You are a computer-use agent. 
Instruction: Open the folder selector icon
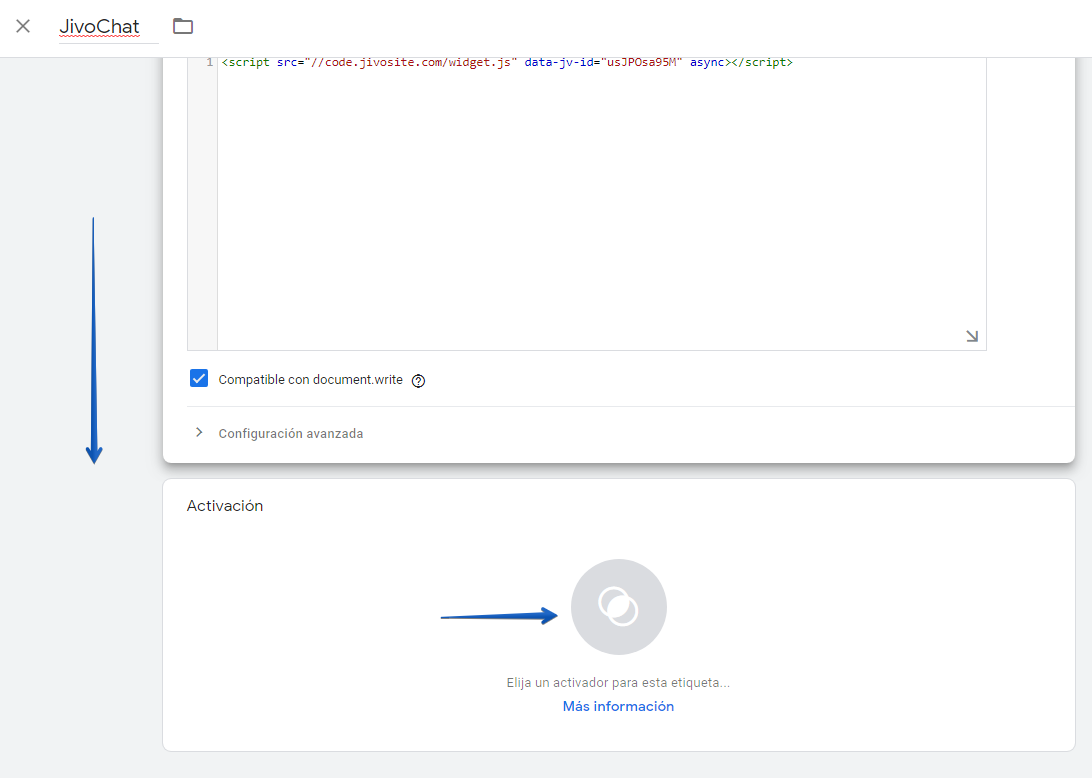coord(183,26)
